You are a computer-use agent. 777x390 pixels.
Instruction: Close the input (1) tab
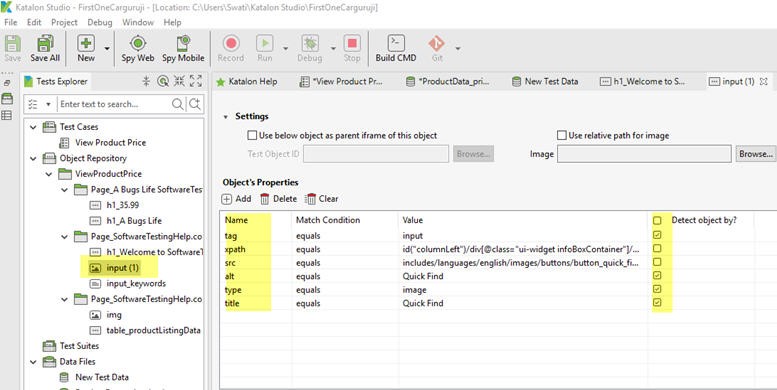click(764, 82)
